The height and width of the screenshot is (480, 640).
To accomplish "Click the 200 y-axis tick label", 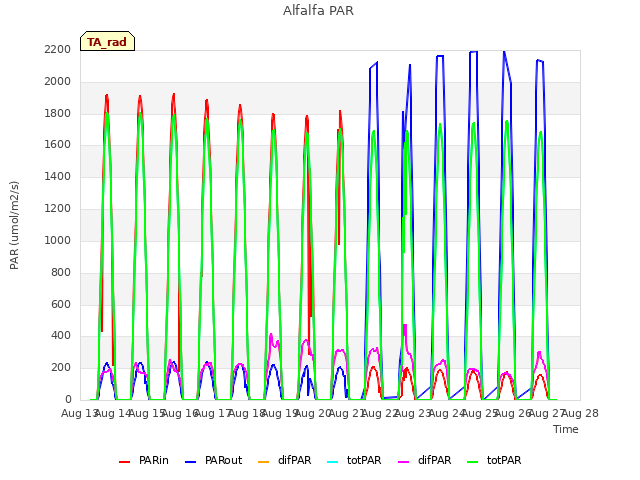I will (61, 368).
